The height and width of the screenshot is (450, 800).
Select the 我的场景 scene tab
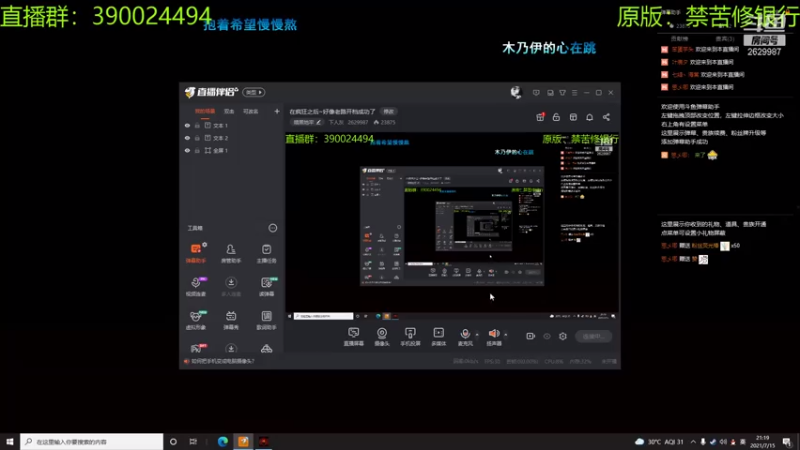(x=205, y=111)
